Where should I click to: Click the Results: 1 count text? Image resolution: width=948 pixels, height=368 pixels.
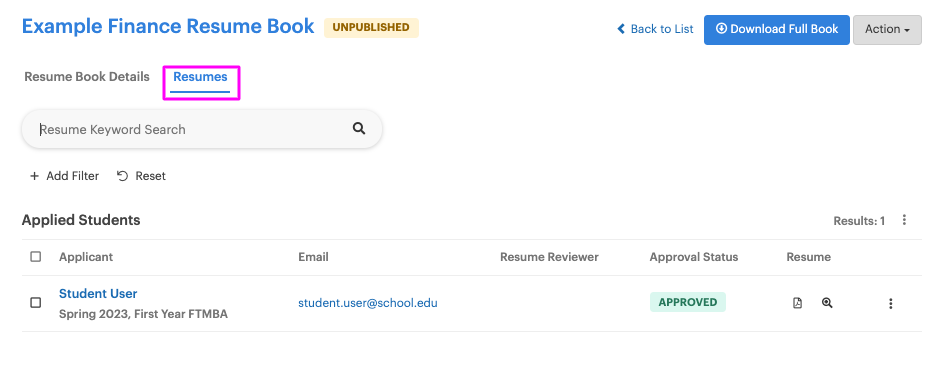[x=859, y=221]
